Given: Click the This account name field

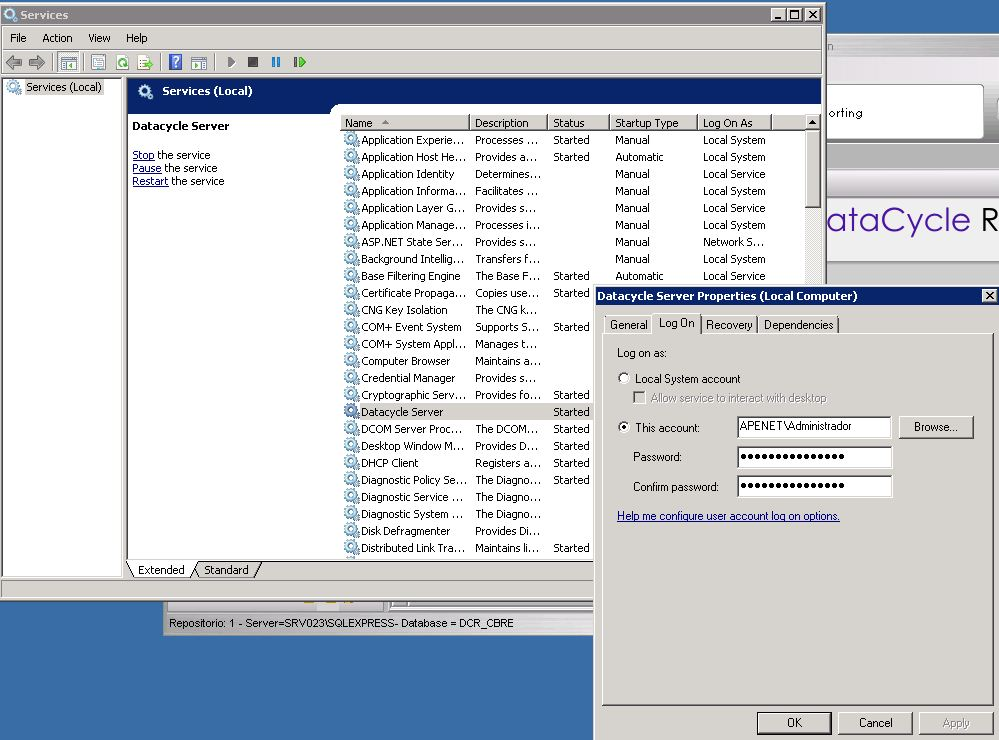Looking at the screenshot, I should click(814, 426).
